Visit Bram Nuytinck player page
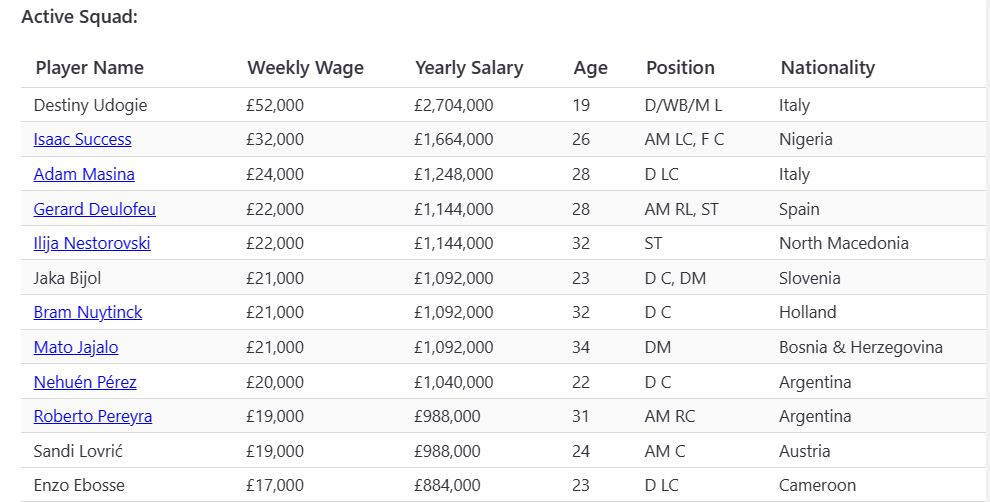The image size is (990, 502). [x=88, y=313]
